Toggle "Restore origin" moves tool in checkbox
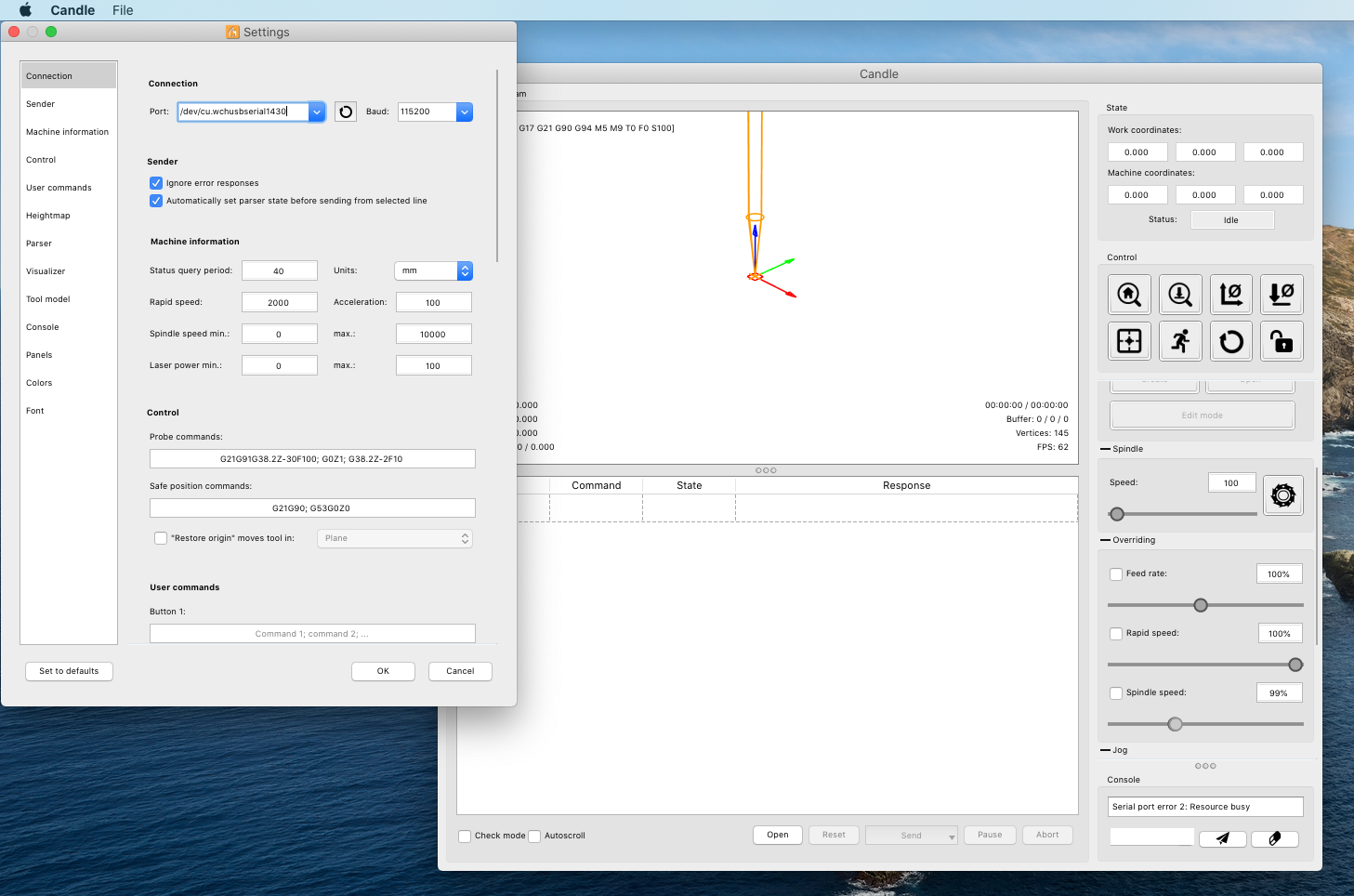The width and height of the screenshot is (1354, 896). coord(161,538)
